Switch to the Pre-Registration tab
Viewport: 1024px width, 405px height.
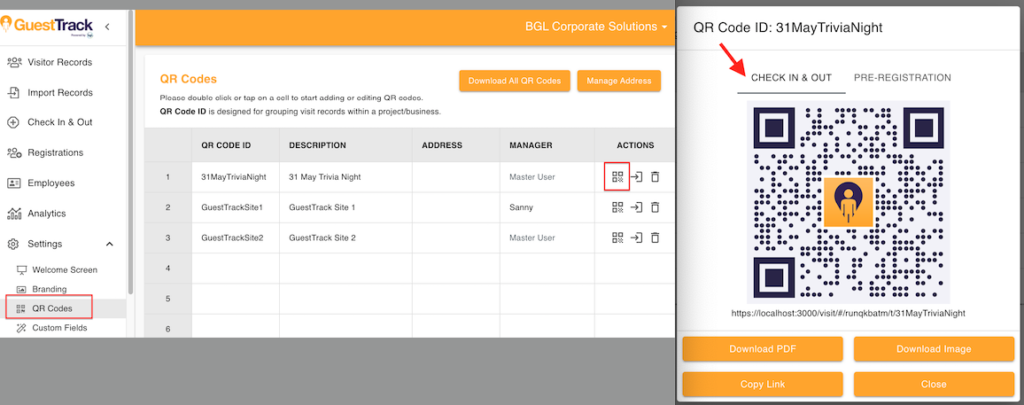[900, 78]
